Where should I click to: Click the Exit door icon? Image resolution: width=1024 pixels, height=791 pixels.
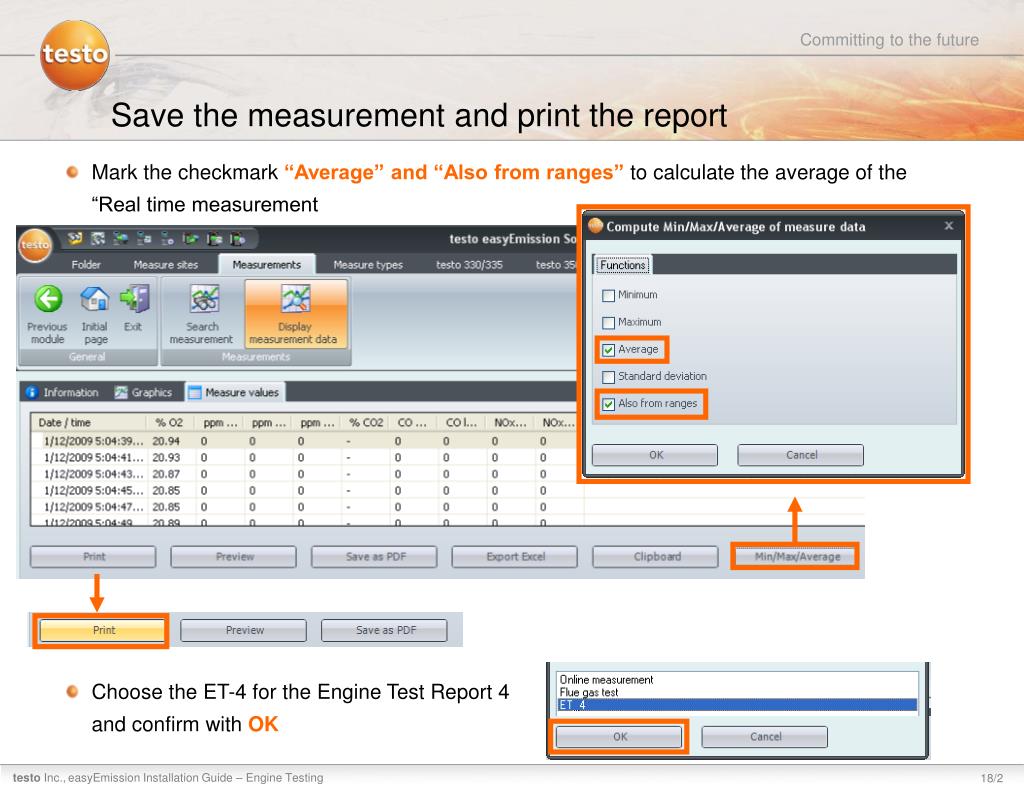pos(135,299)
